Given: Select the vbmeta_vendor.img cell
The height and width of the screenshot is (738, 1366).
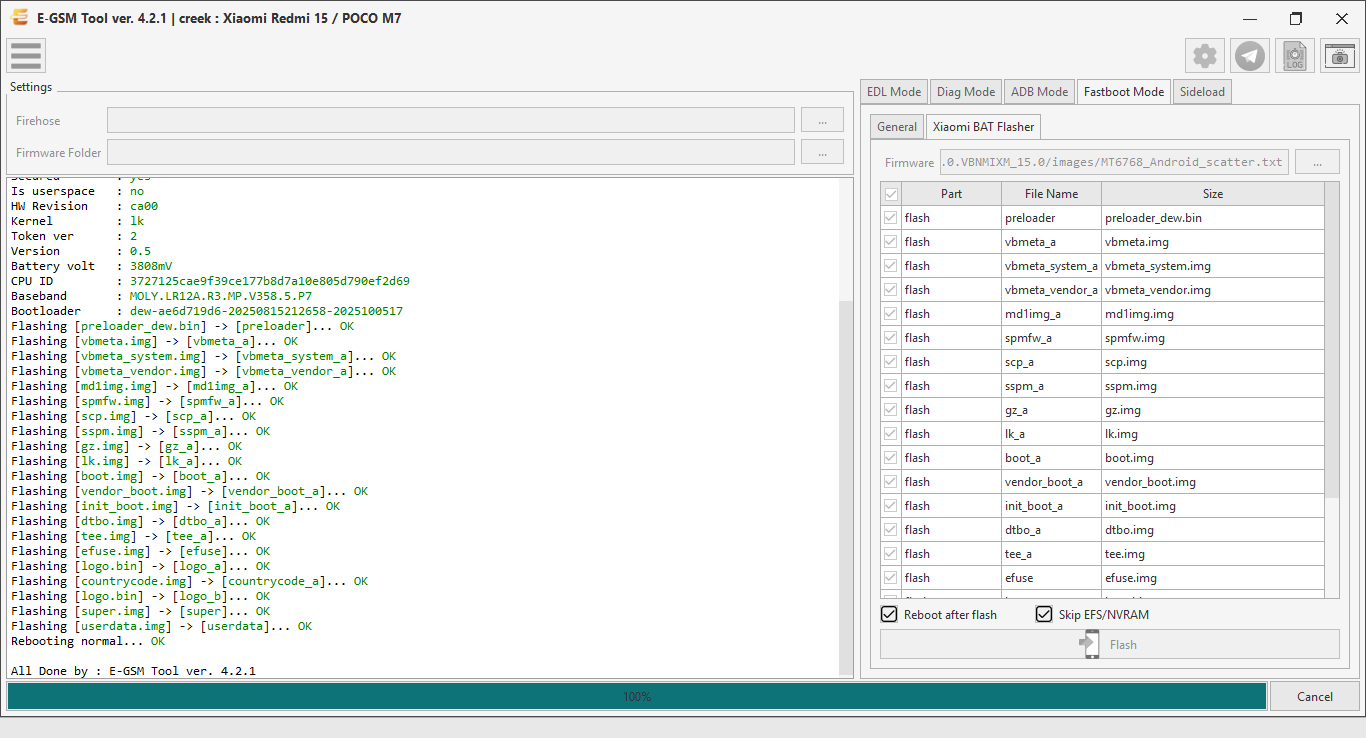Looking at the screenshot, I should coord(1213,290).
